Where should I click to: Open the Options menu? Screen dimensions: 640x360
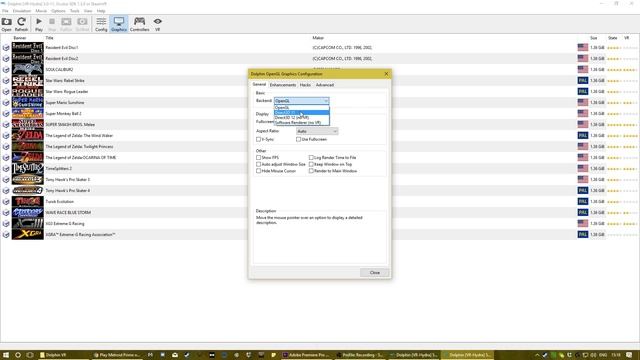58,11
